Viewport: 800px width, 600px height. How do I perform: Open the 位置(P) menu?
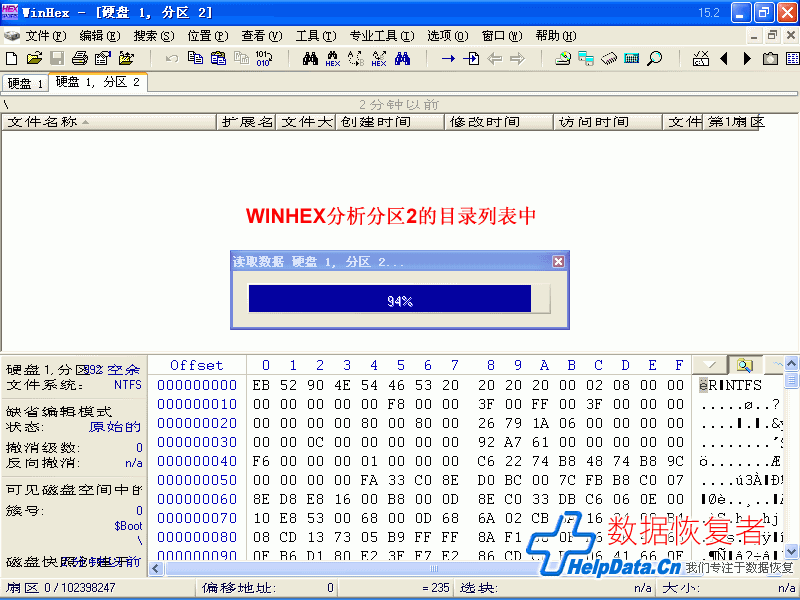click(208, 36)
